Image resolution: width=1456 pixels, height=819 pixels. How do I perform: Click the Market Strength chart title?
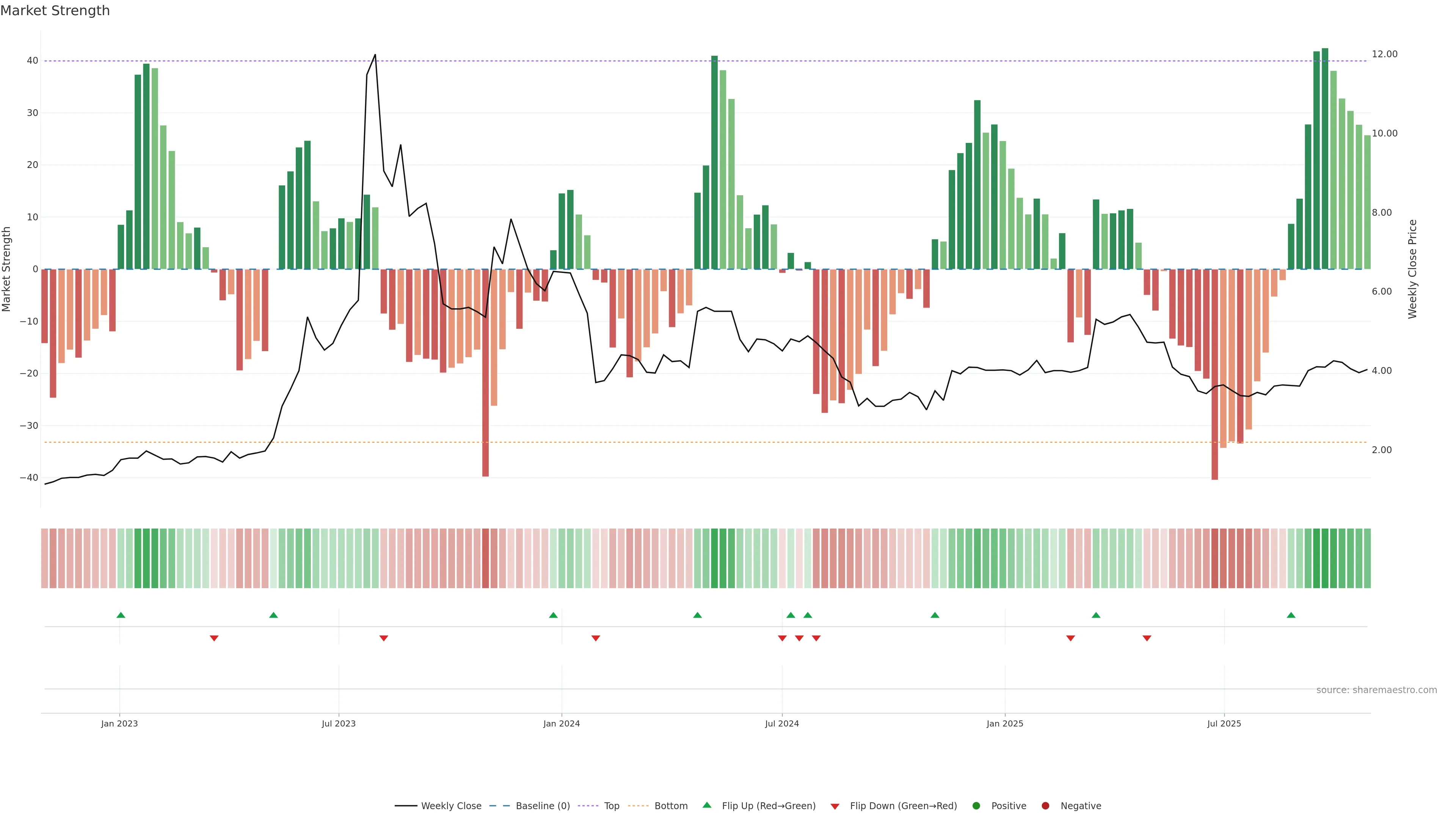coord(55,11)
